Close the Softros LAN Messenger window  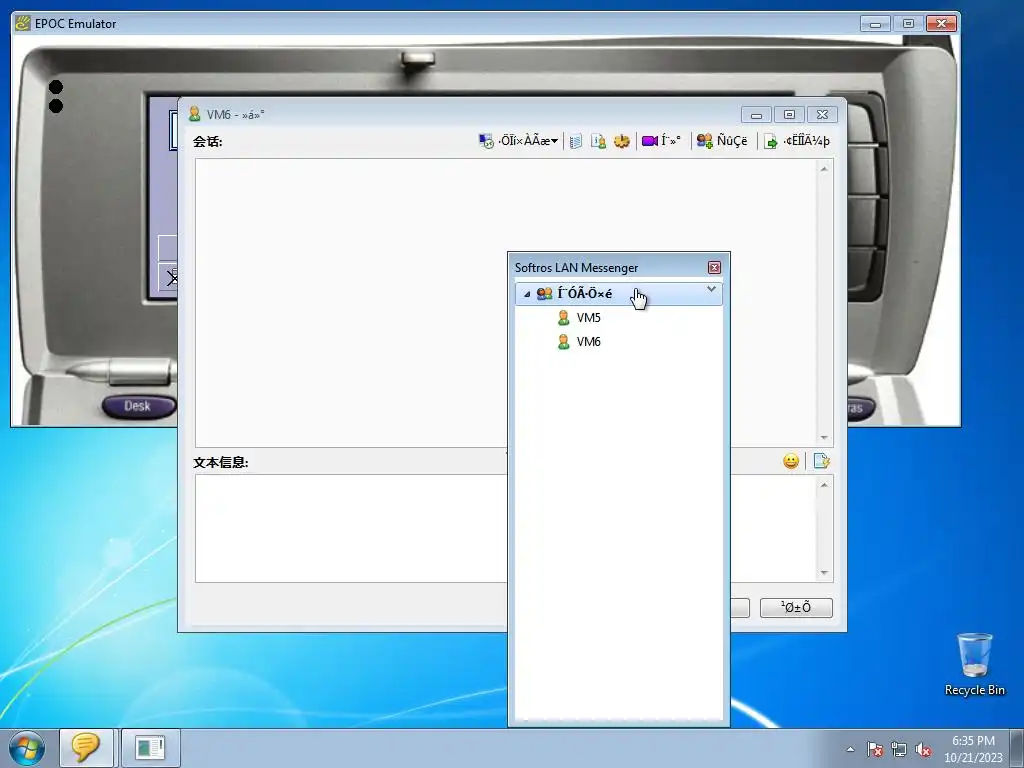click(714, 268)
